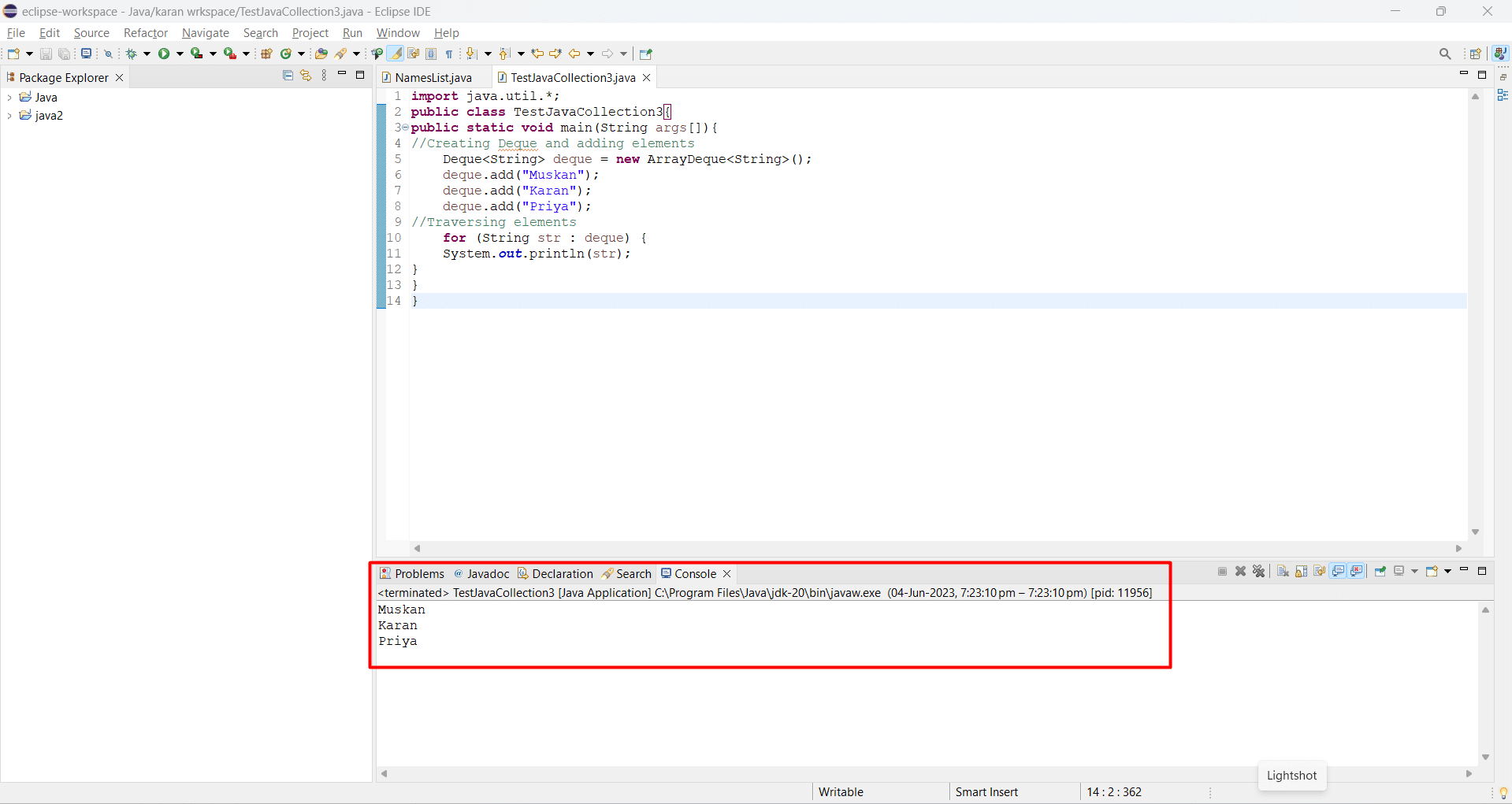Screen dimensions: 1512x804
Task: Click the Next Annotation icon
Action: [471, 54]
